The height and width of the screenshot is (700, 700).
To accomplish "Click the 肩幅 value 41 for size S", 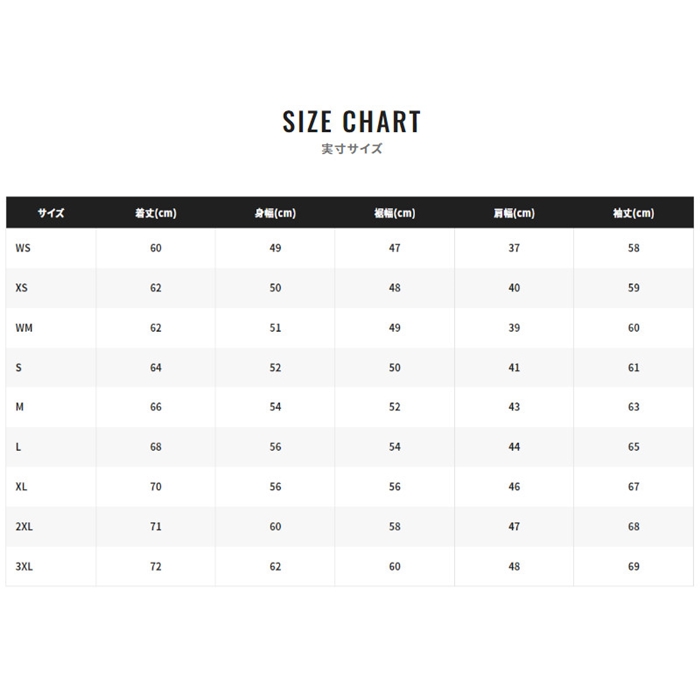I will click(x=514, y=368).
